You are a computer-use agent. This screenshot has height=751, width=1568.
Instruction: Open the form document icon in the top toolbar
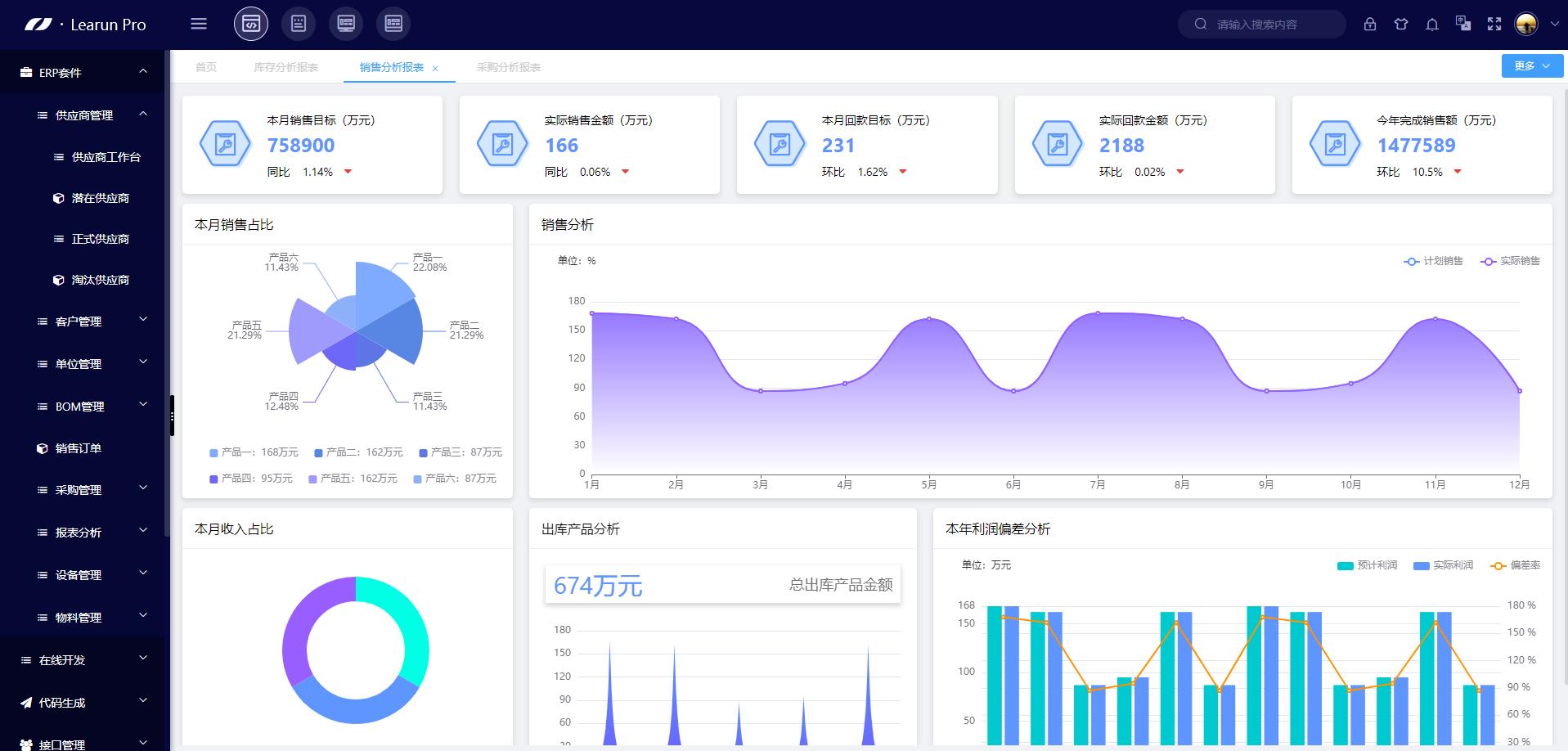click(x=299, y=24)
